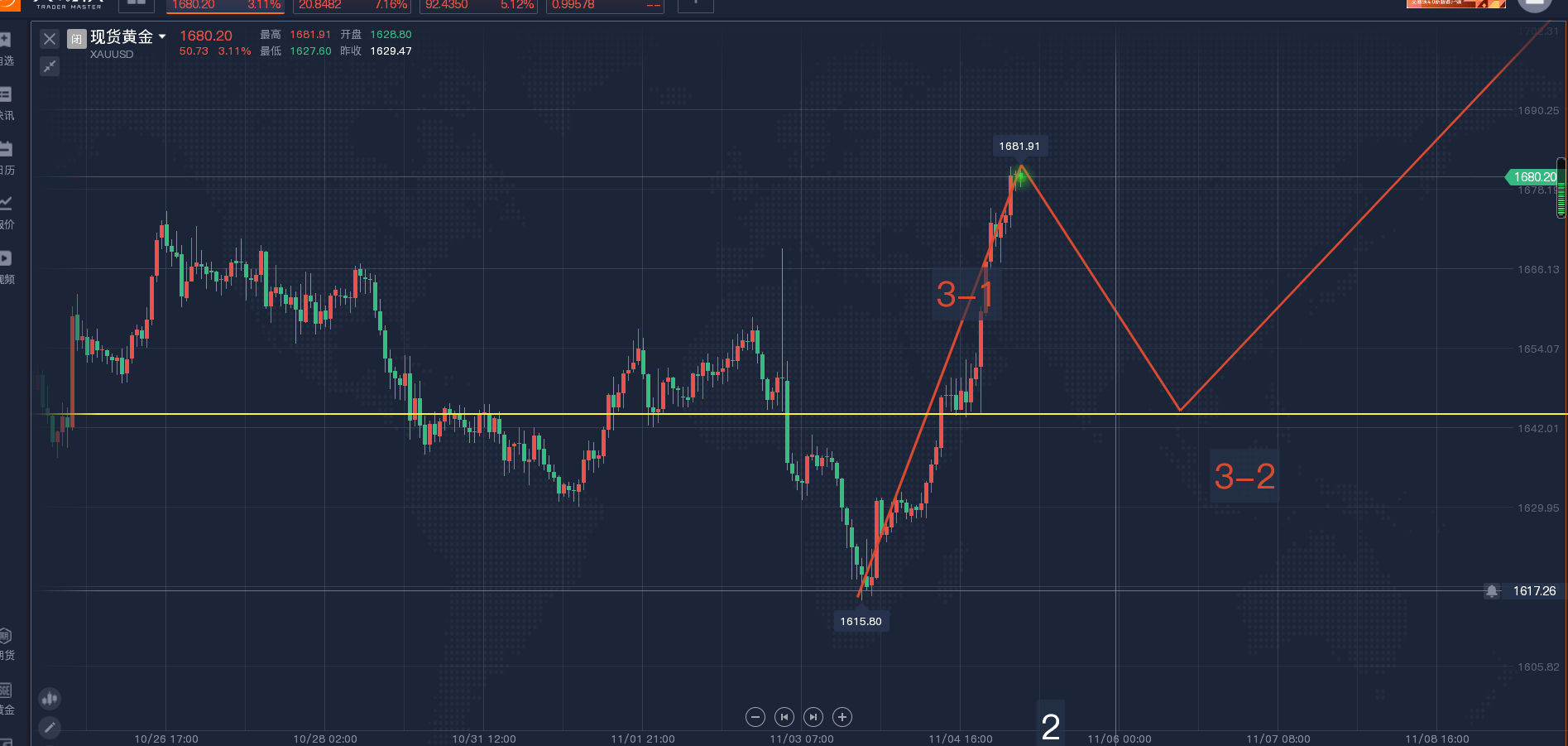
Task: Zoom out the chart with the minus button
Action: (x=755, y=717)
